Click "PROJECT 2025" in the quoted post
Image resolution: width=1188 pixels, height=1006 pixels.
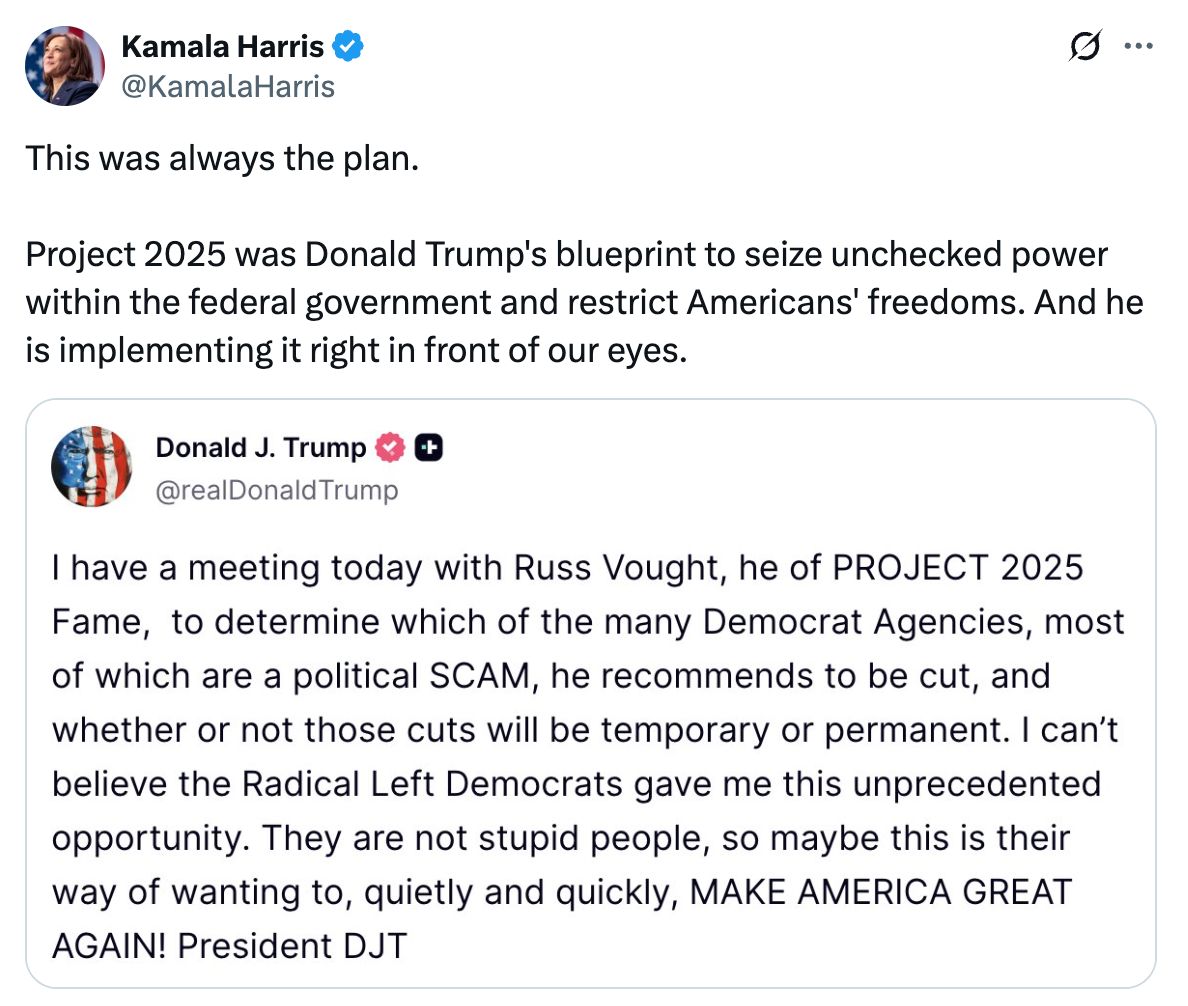(x=958, y=567)
